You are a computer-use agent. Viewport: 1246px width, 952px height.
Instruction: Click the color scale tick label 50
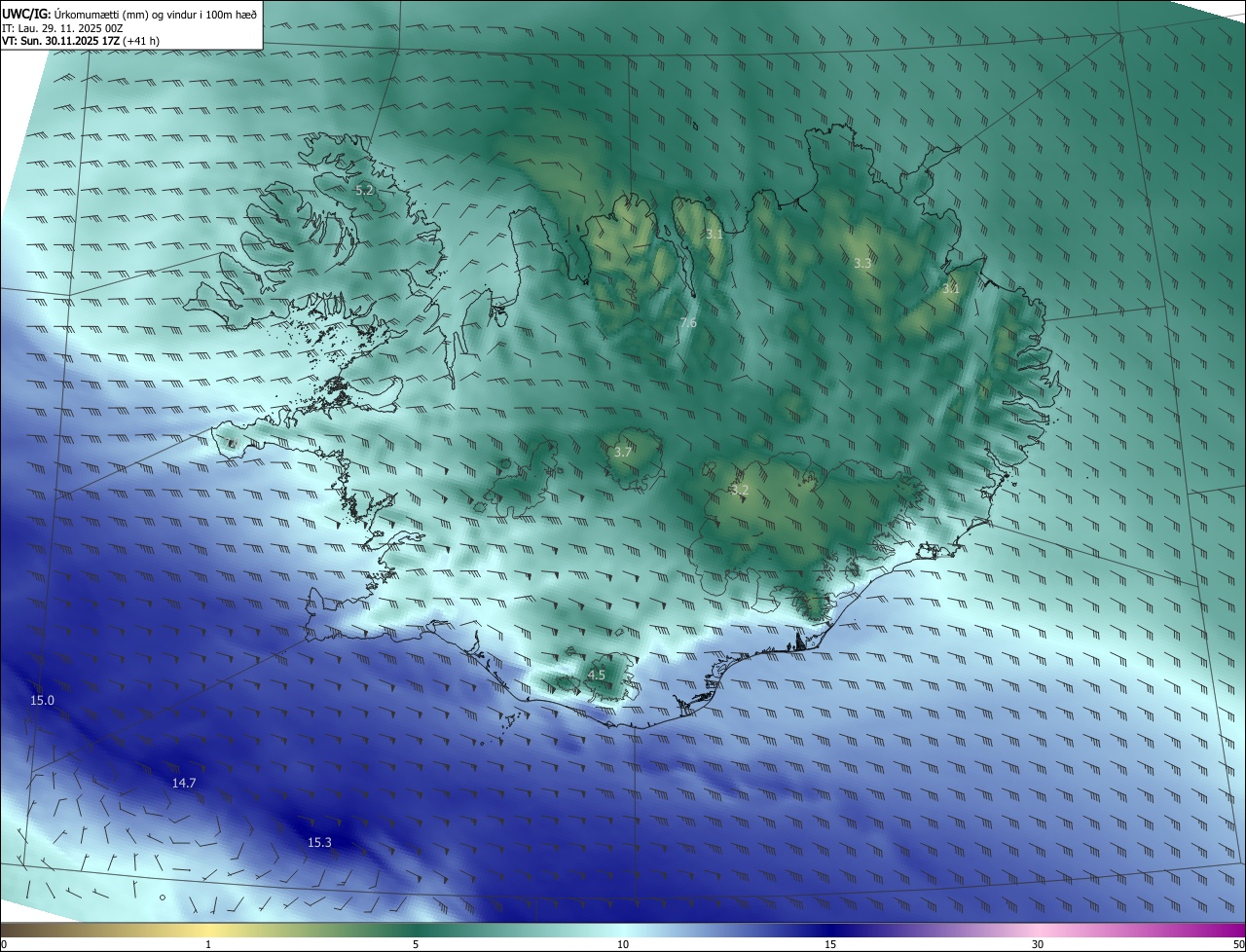[1238, 944]
